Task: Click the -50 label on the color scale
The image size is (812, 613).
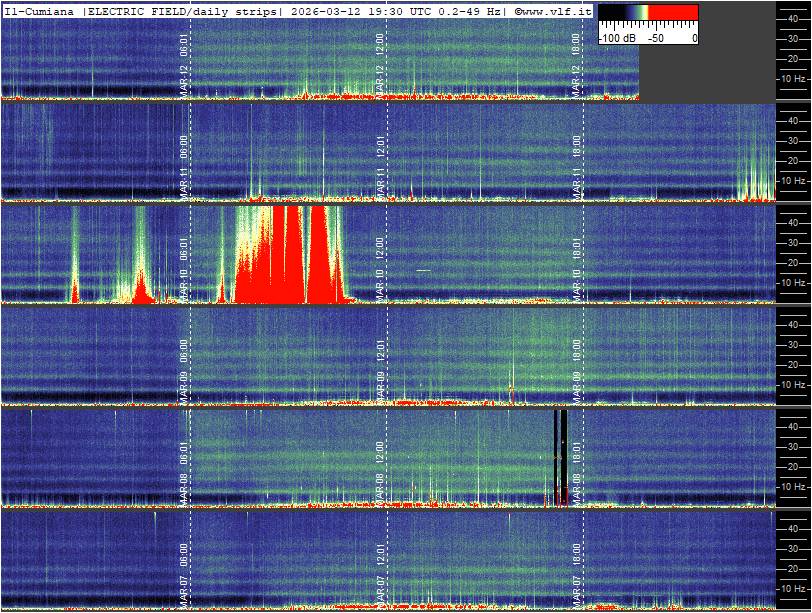Action: [656, 38]
